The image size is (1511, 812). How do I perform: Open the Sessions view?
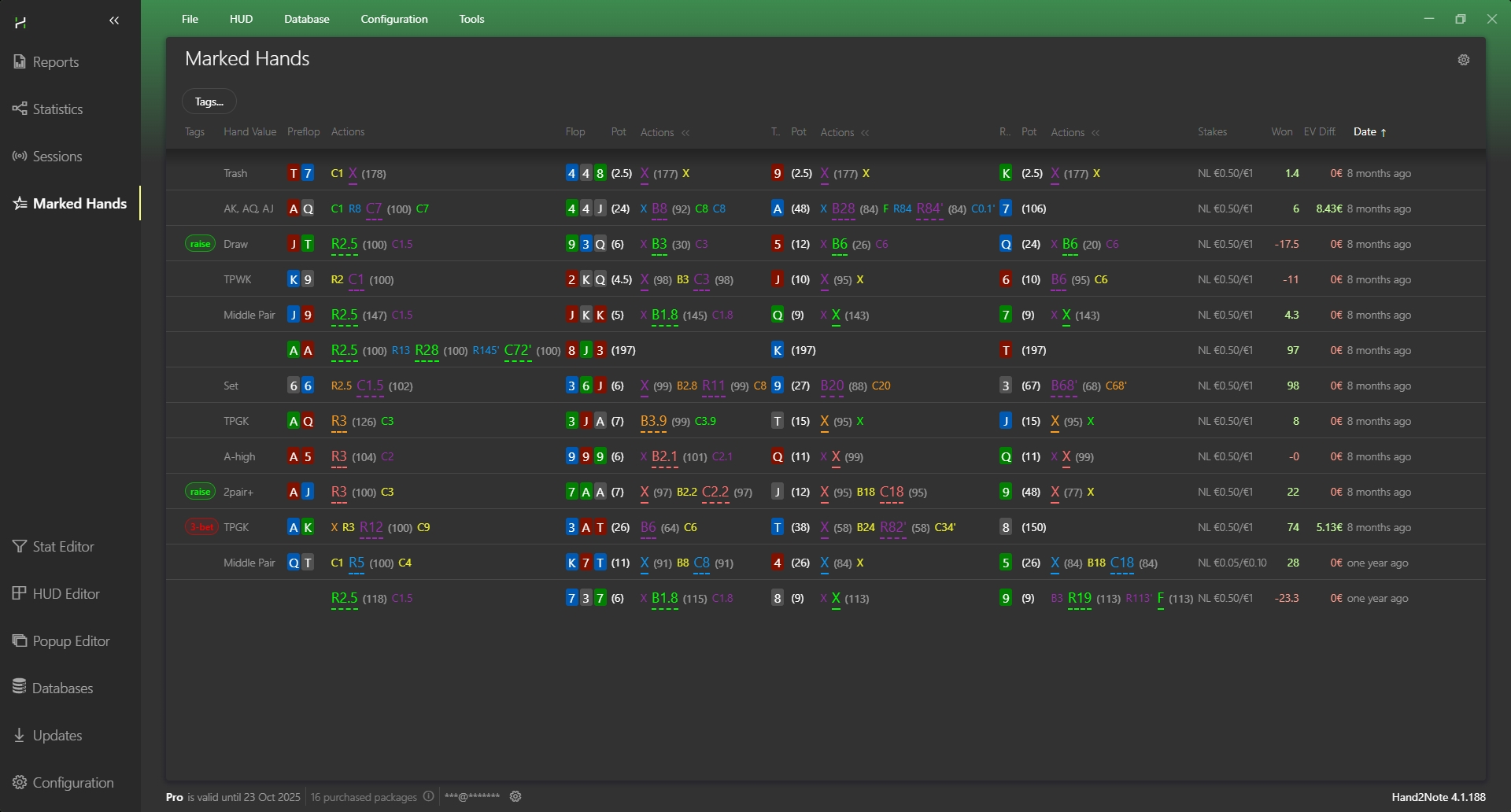pyautogui.click(x=57, y=157)
